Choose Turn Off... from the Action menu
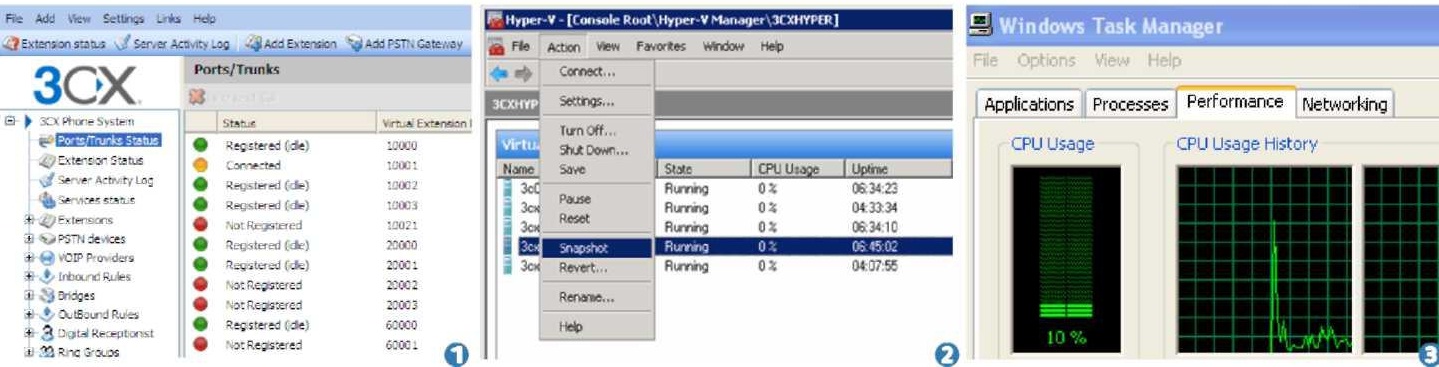This screenshot has height=367, width=1439. point(597,131)
